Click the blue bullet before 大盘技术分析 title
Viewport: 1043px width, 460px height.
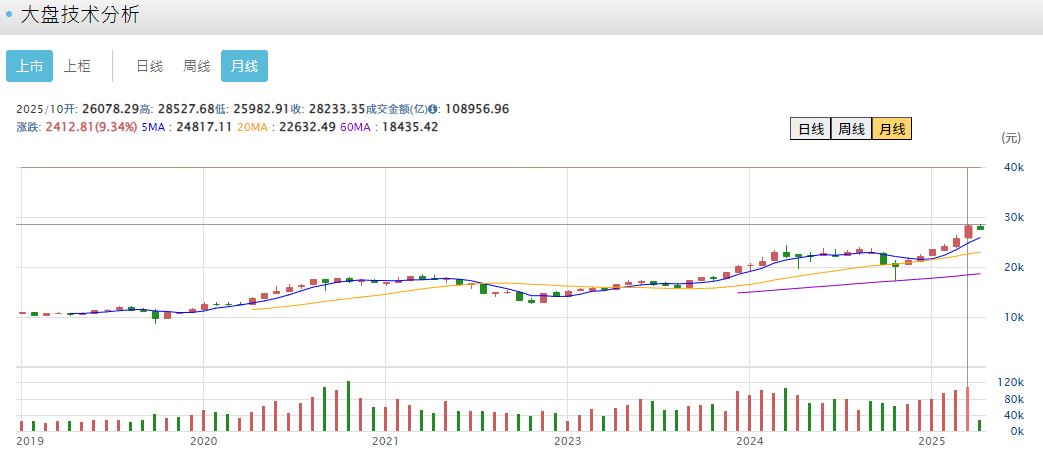click(9, 15)
